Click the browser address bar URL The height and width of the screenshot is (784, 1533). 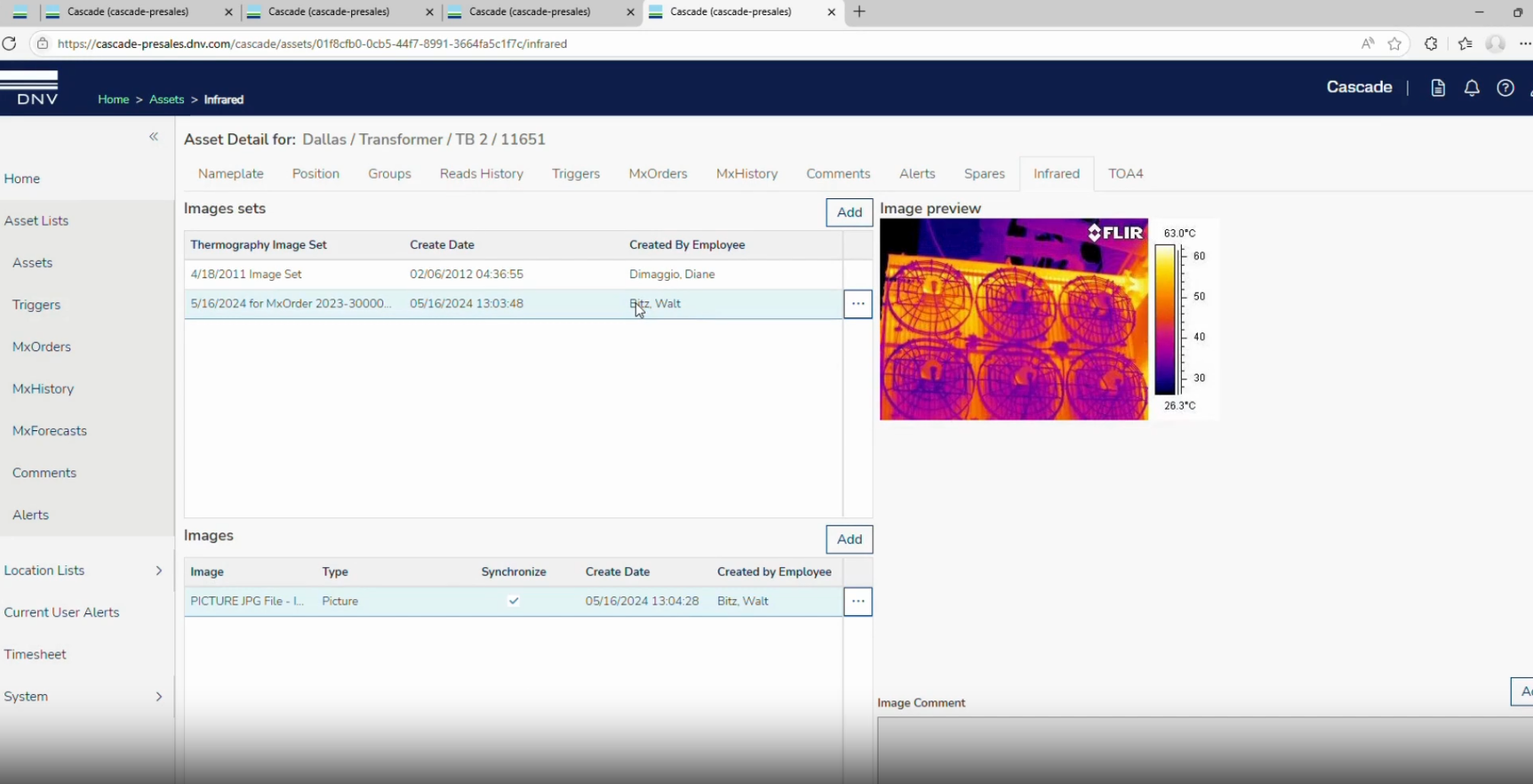312,44
